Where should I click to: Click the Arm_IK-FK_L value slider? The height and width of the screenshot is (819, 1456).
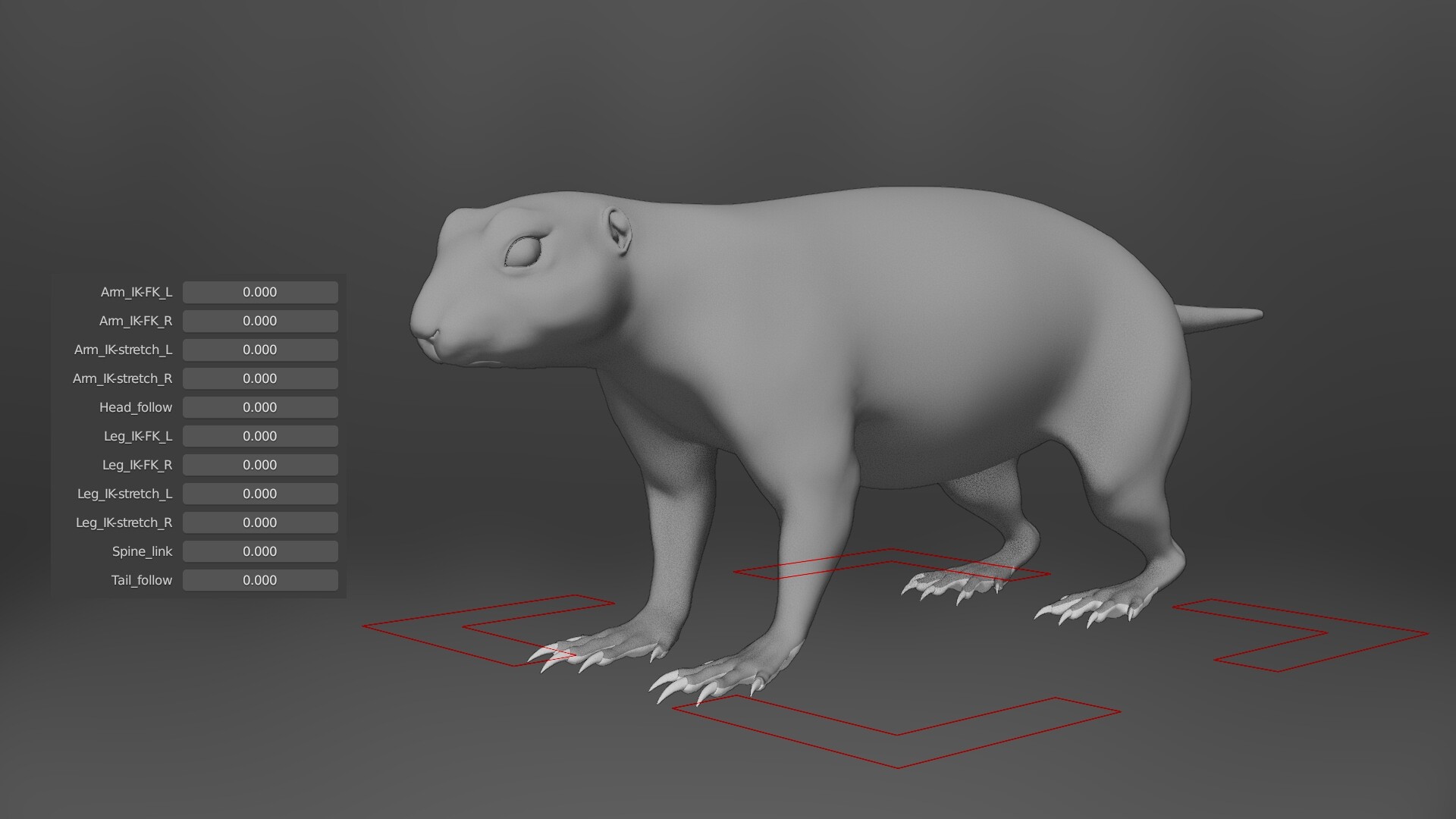click(260, 292)
